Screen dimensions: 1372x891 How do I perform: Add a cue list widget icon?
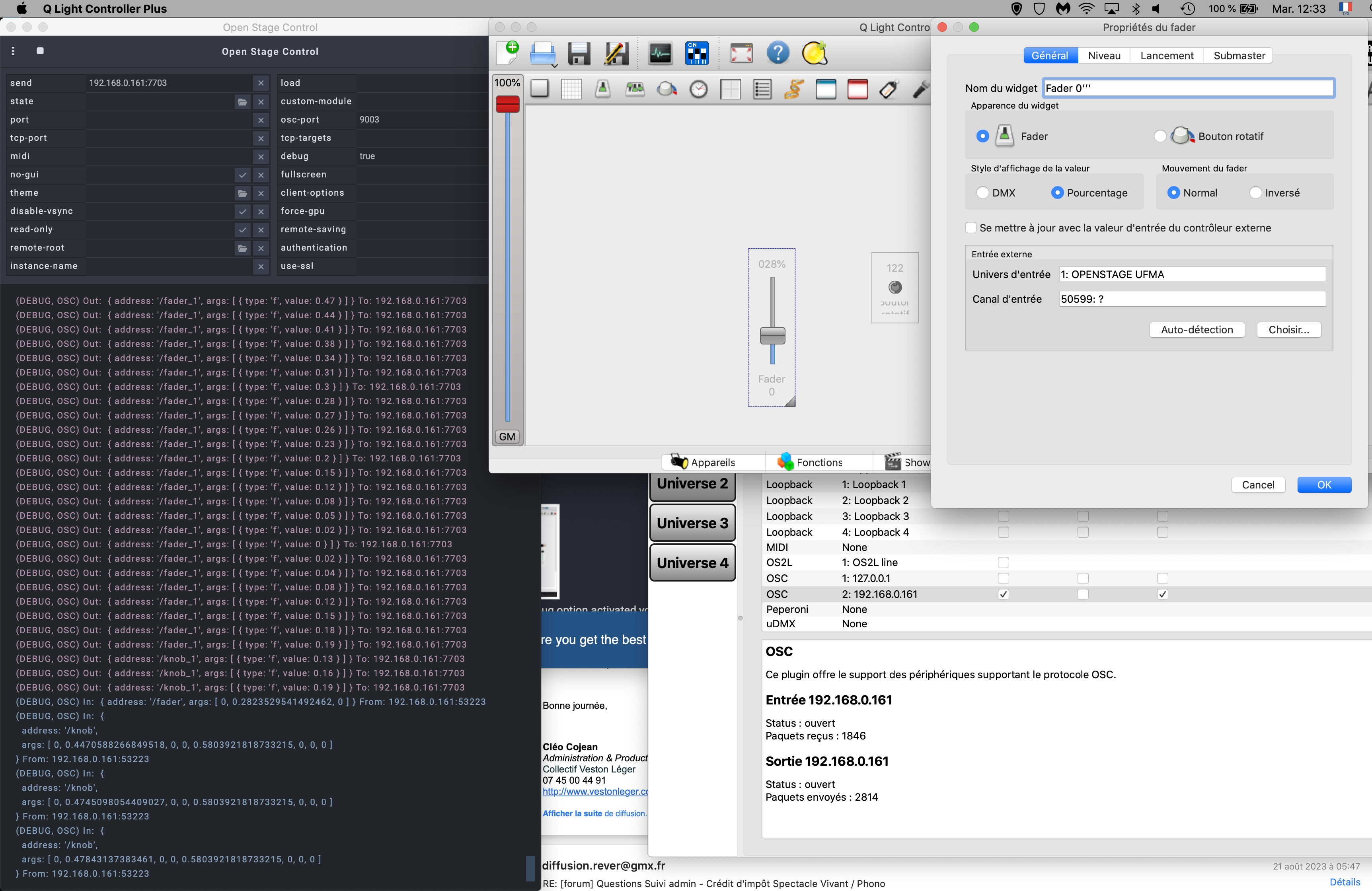click(x=762, y=89)
